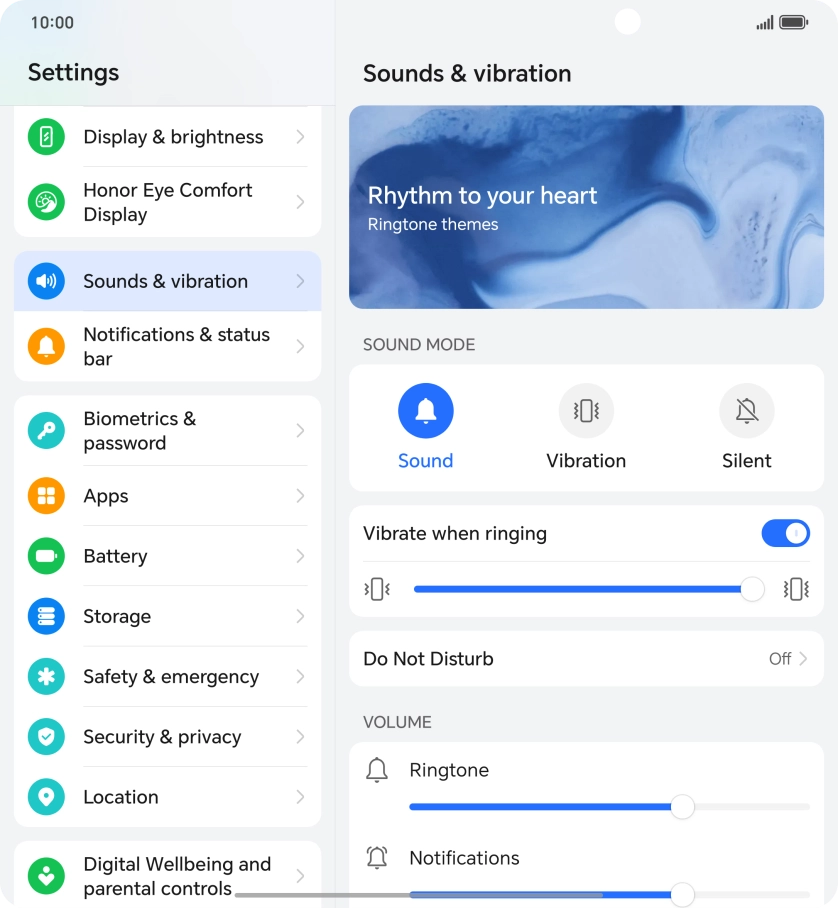Image resolution: width=838 pixels, height=908 pixels.
Task: Select the Sound mode bell icon
Action: [426, 411]
